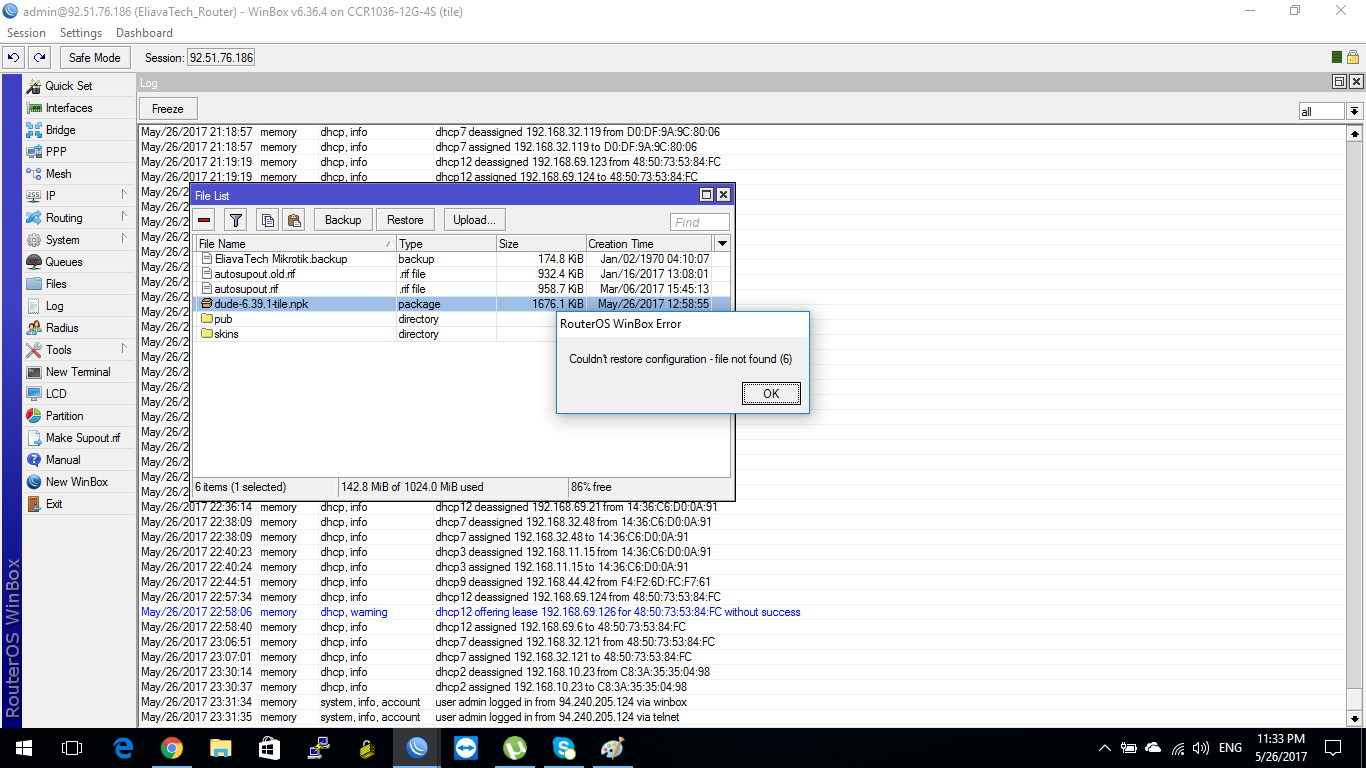
Task: Expand the System submenu arrow
Action: [x=124, y=239]
